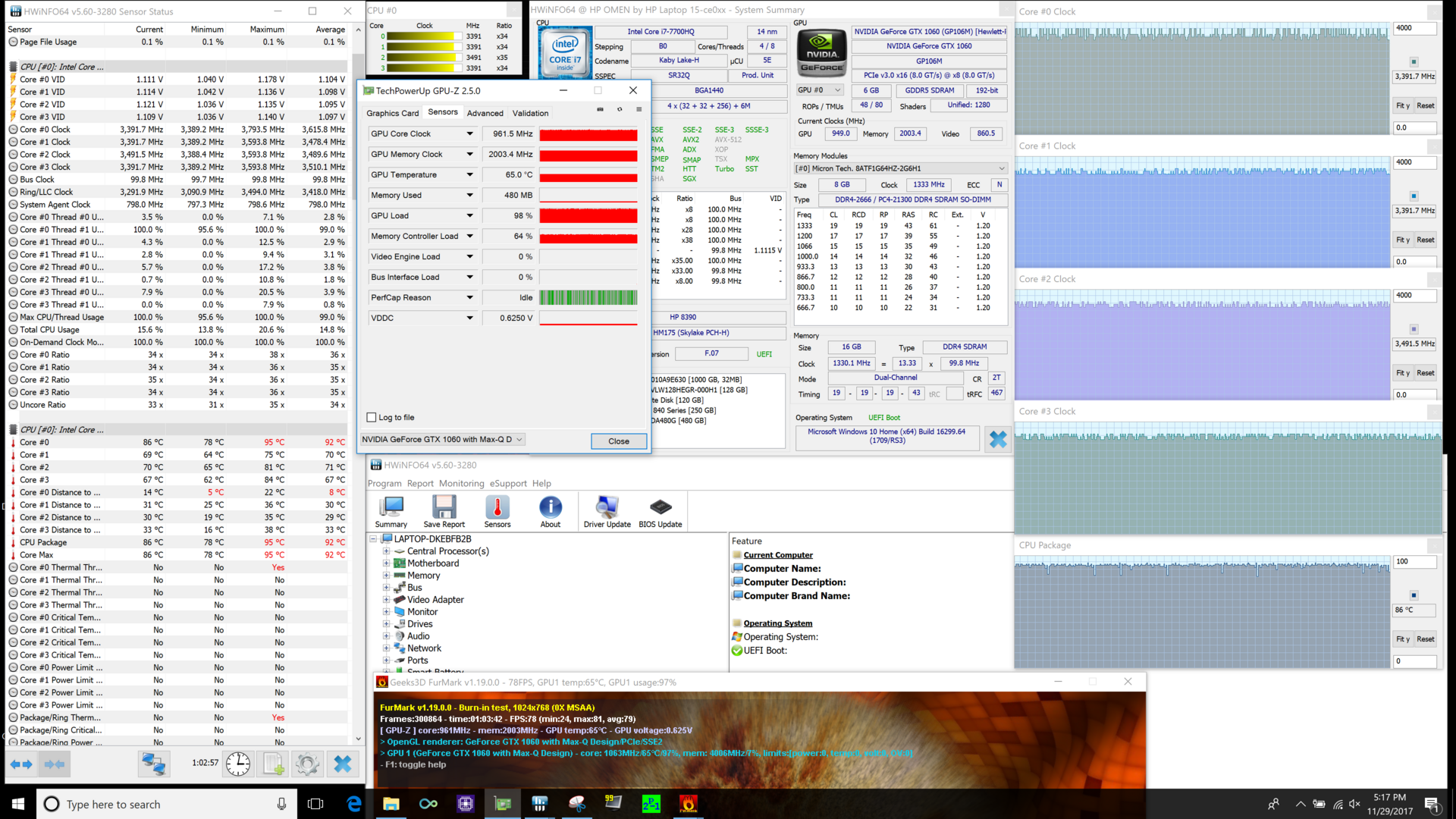
Task: Open the eSupport menu in HWiNFO64
Action: click(x=508, y=483)
